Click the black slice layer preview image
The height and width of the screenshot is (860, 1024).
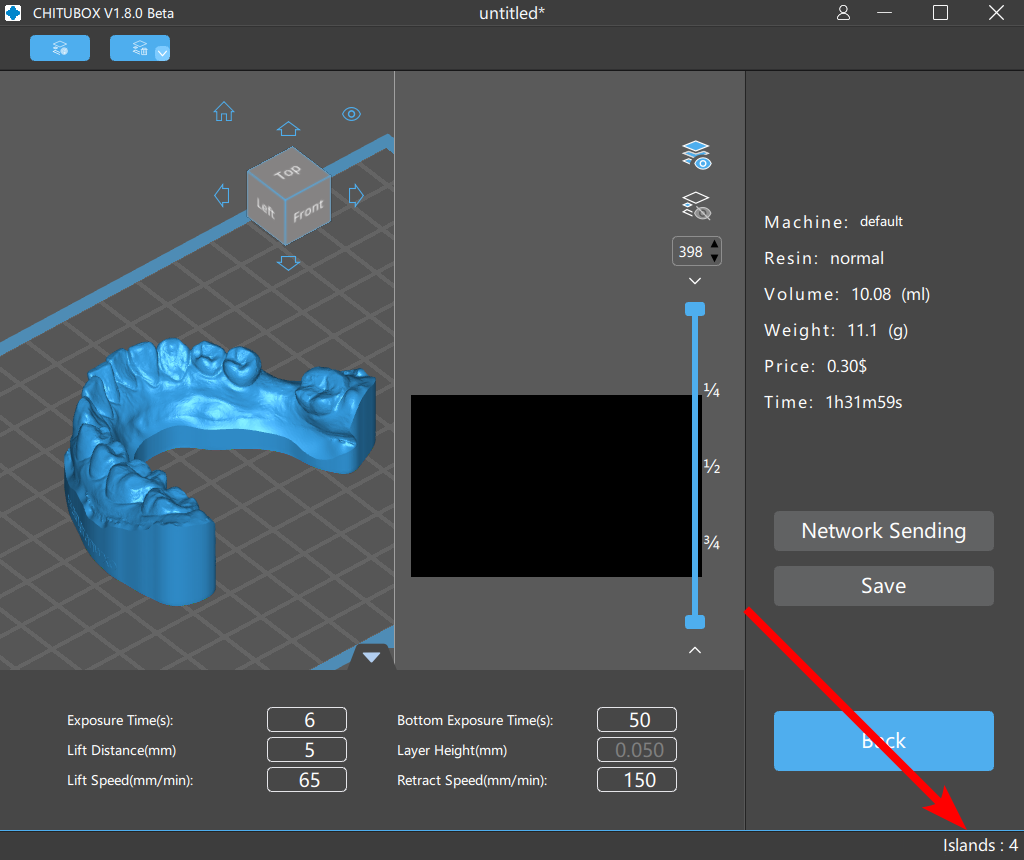point(556,486)
